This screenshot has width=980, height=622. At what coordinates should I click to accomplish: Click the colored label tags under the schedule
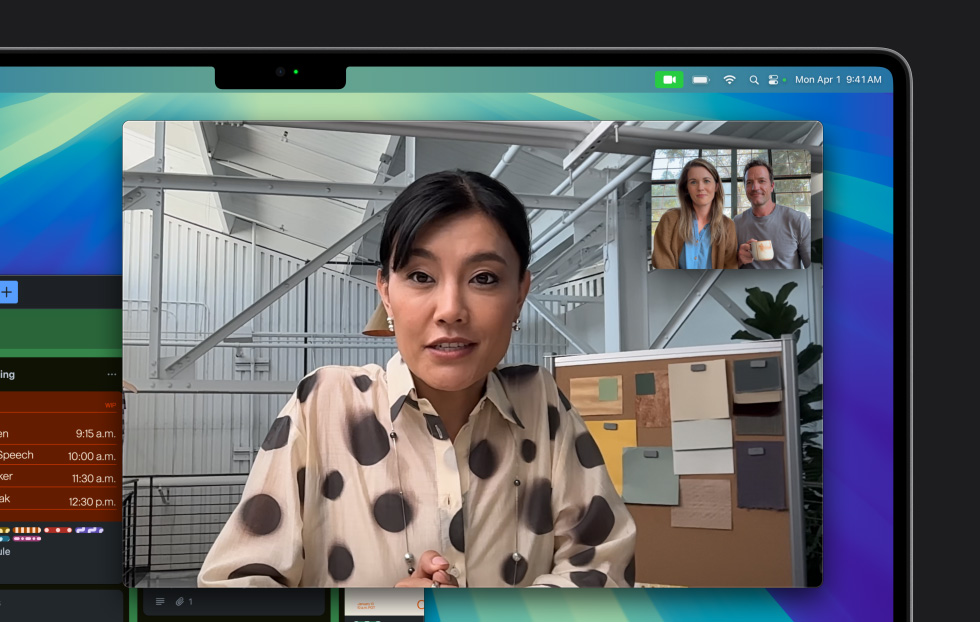pyautogui.click(x=50, y=533)
